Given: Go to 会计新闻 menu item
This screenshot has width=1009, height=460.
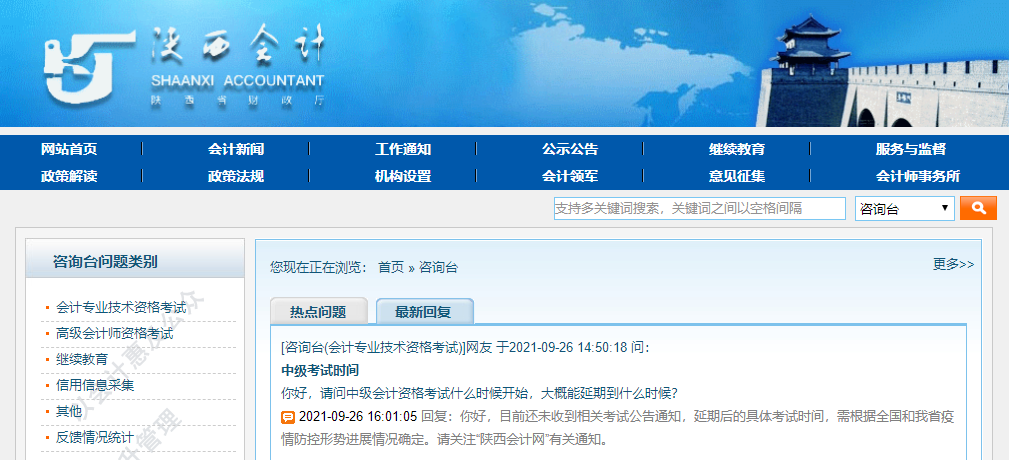Looking at the screenshot, I should pyautogui.click(x=236, y=149).
